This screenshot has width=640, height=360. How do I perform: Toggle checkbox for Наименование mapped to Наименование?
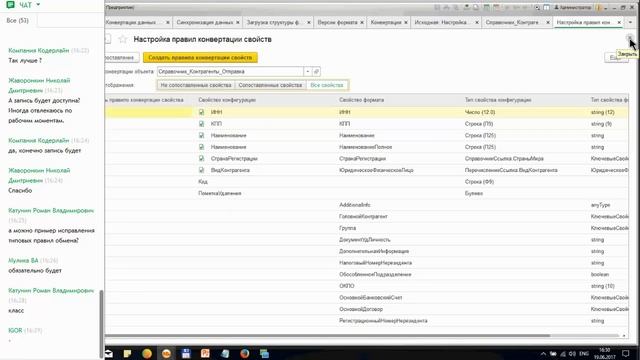click(201, 135)
